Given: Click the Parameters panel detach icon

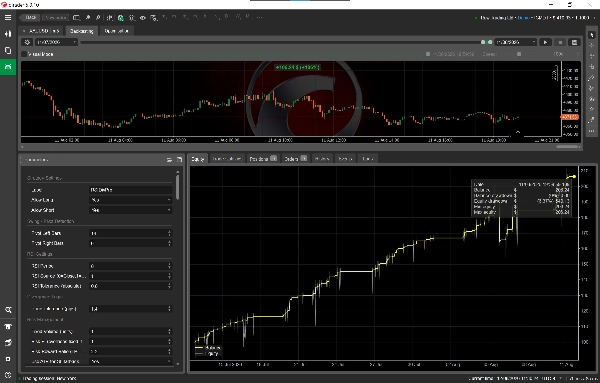Looking at the screenshot, I should (179, 160).
